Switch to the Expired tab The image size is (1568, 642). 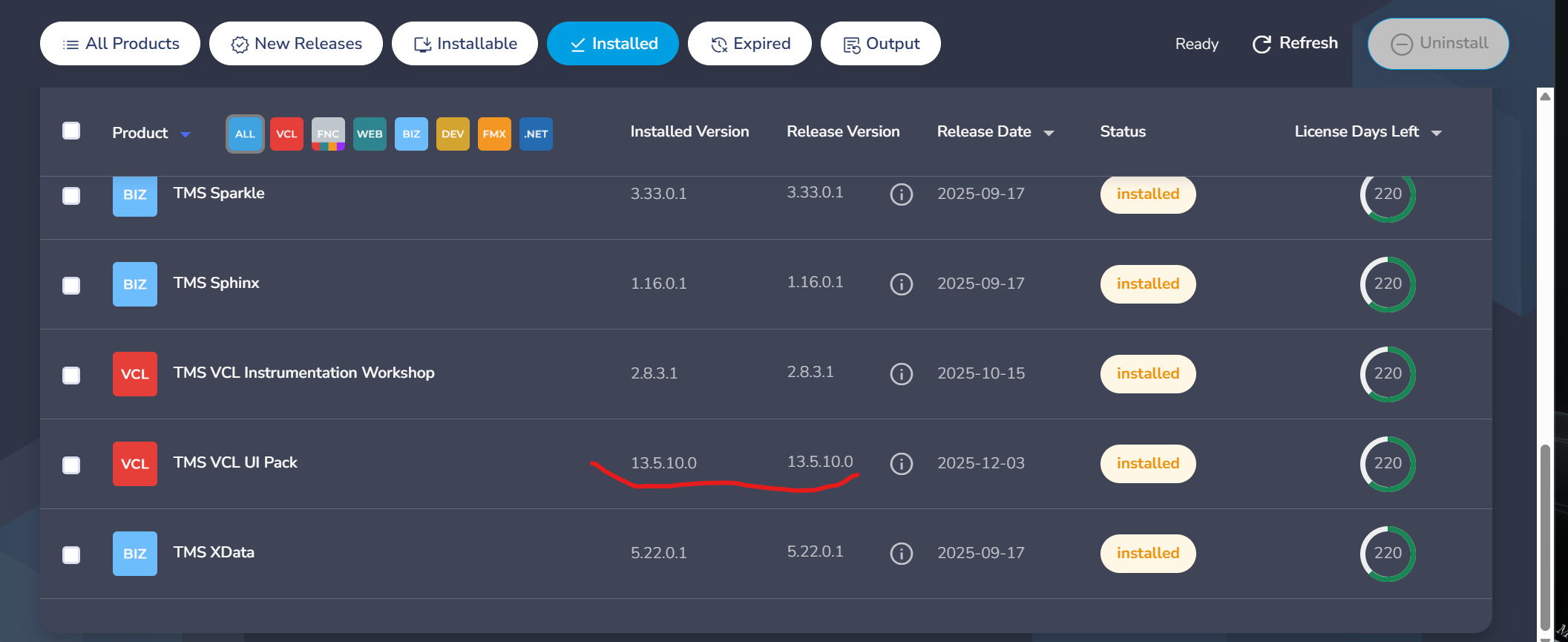pyautogui.click(x=749, y=44)
